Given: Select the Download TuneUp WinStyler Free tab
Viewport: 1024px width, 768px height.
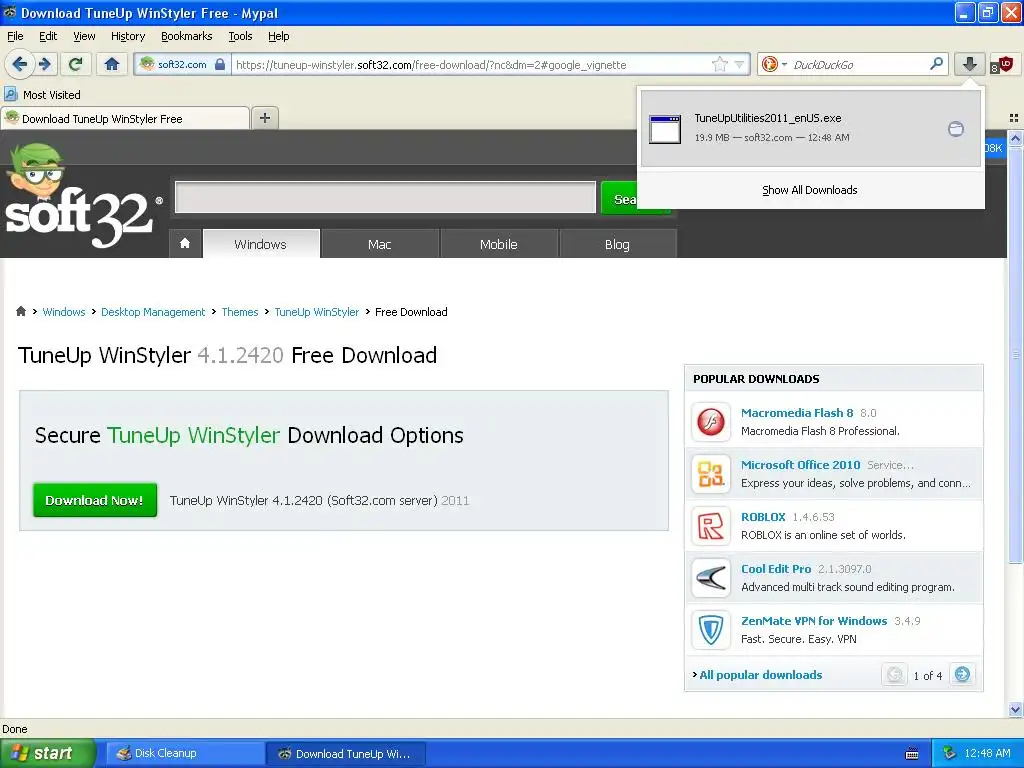Looking at the screenshot, I should [125, 119].
